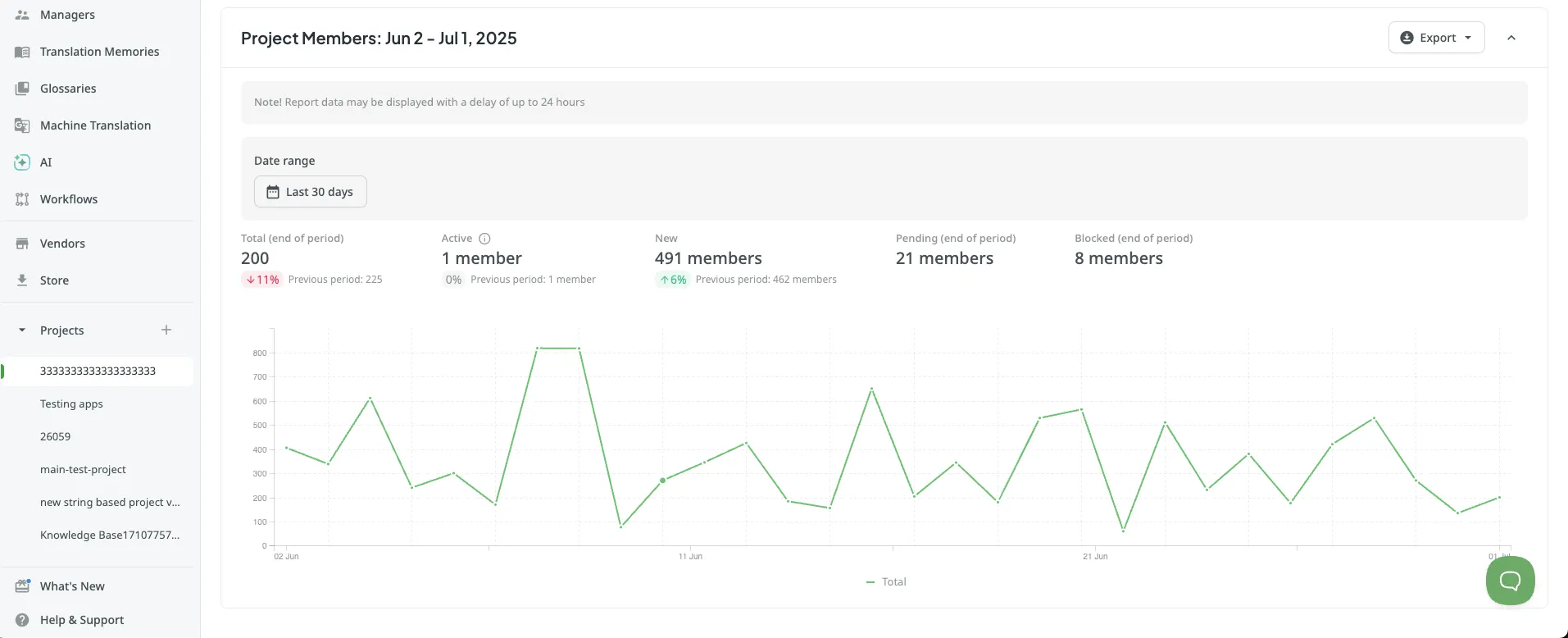Click the AI sparkle icon
This screenshot has width=1568, height=638.
(22, 162)
